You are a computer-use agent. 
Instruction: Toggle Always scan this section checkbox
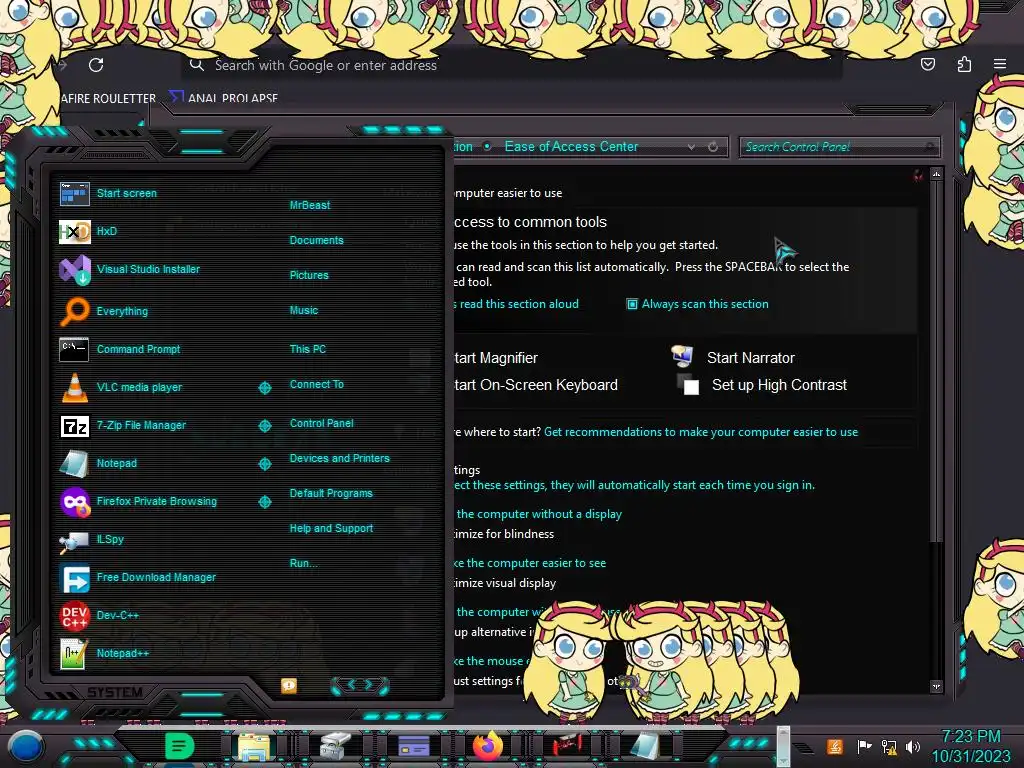coord(632,304)
